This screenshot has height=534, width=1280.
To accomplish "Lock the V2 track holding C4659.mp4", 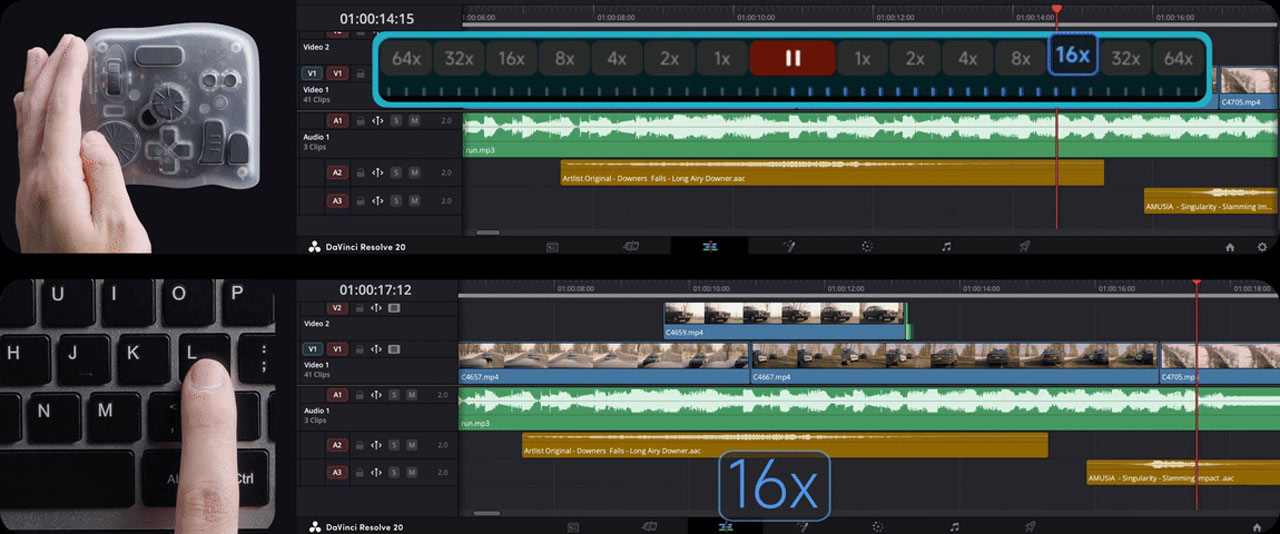I will pos(358,307).
